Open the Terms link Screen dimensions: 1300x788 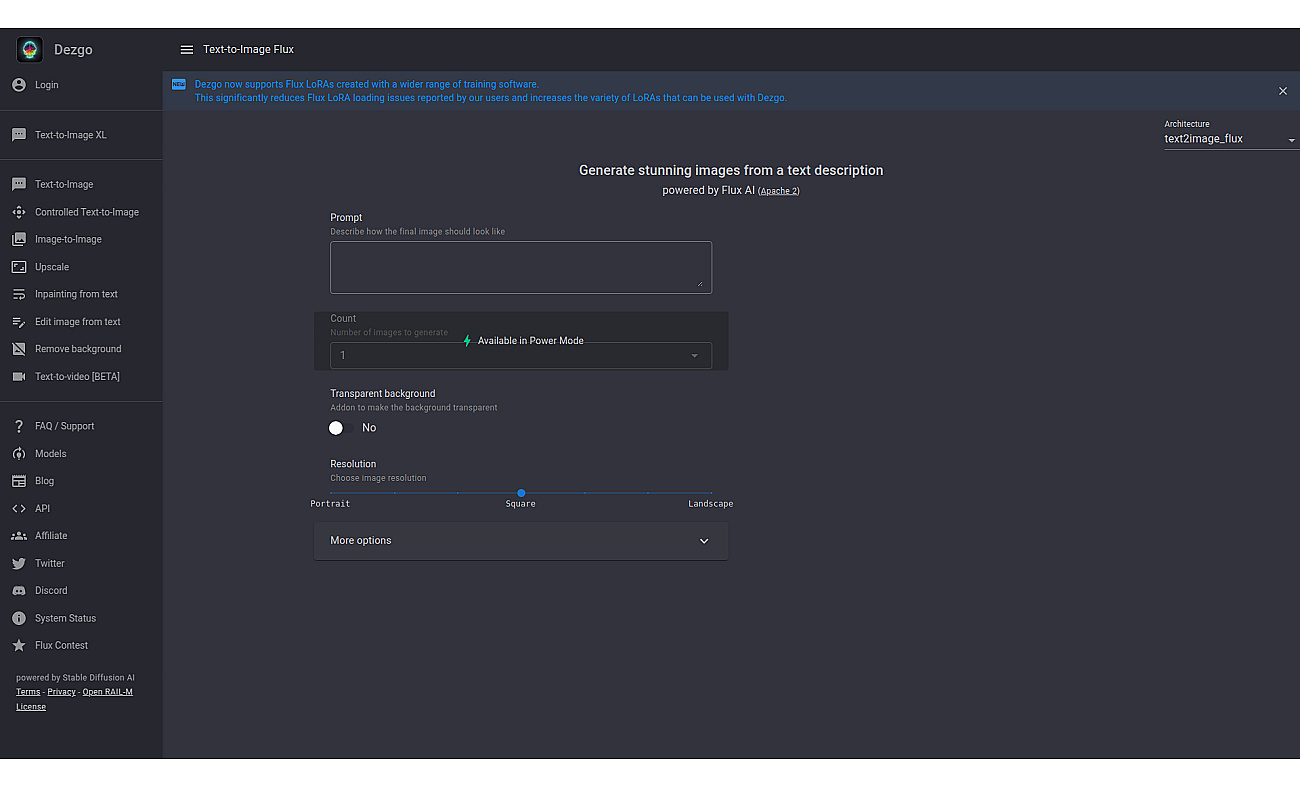click(28, 692)
